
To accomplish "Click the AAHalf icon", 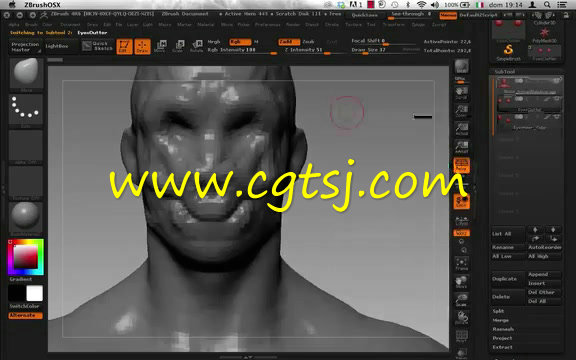I will pos(461,147).
